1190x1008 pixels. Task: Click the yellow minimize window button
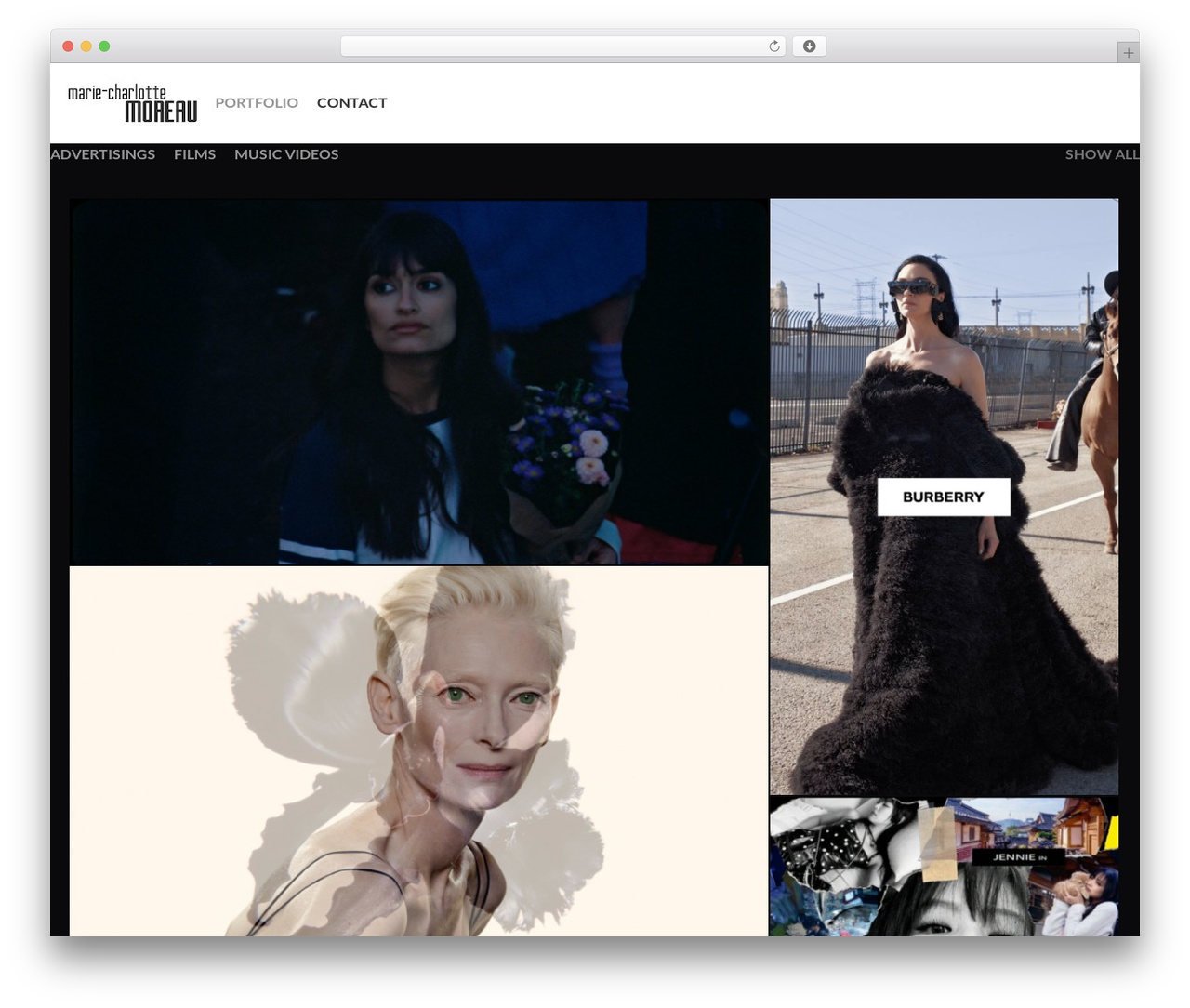[x=86, y=46]
